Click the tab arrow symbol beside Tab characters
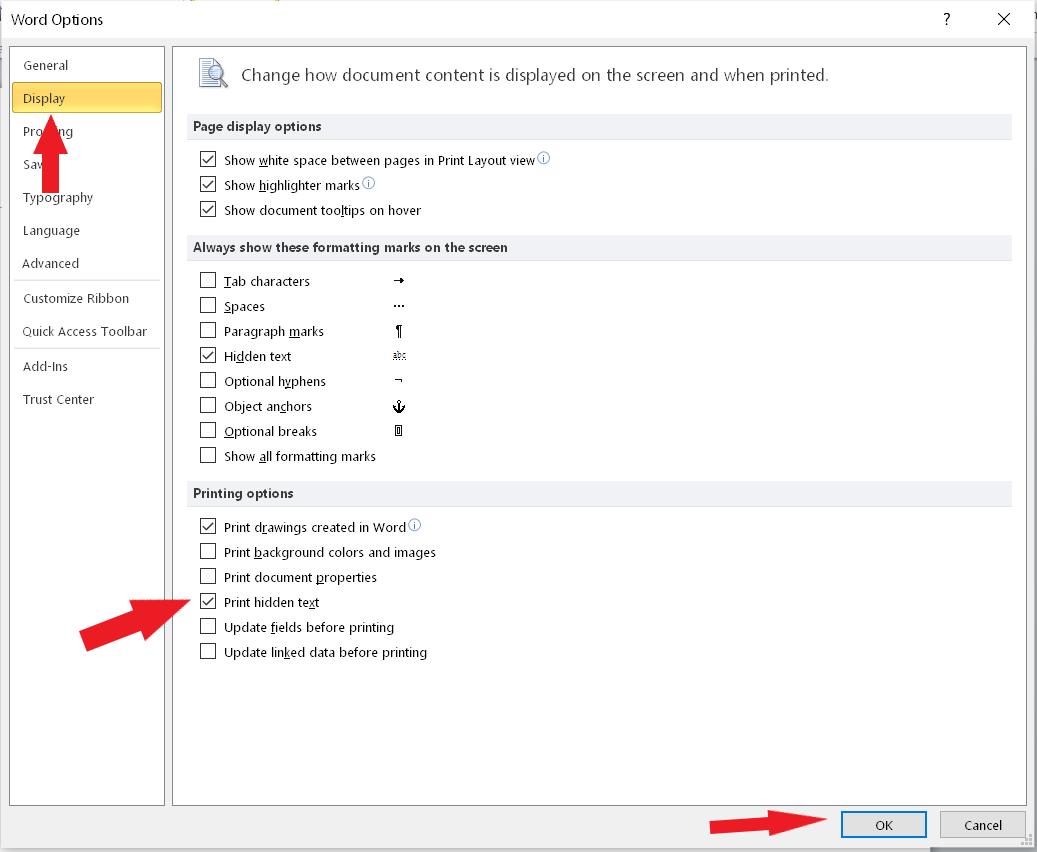This screenshot has width=1037, height=852. [x=399, y=280]
